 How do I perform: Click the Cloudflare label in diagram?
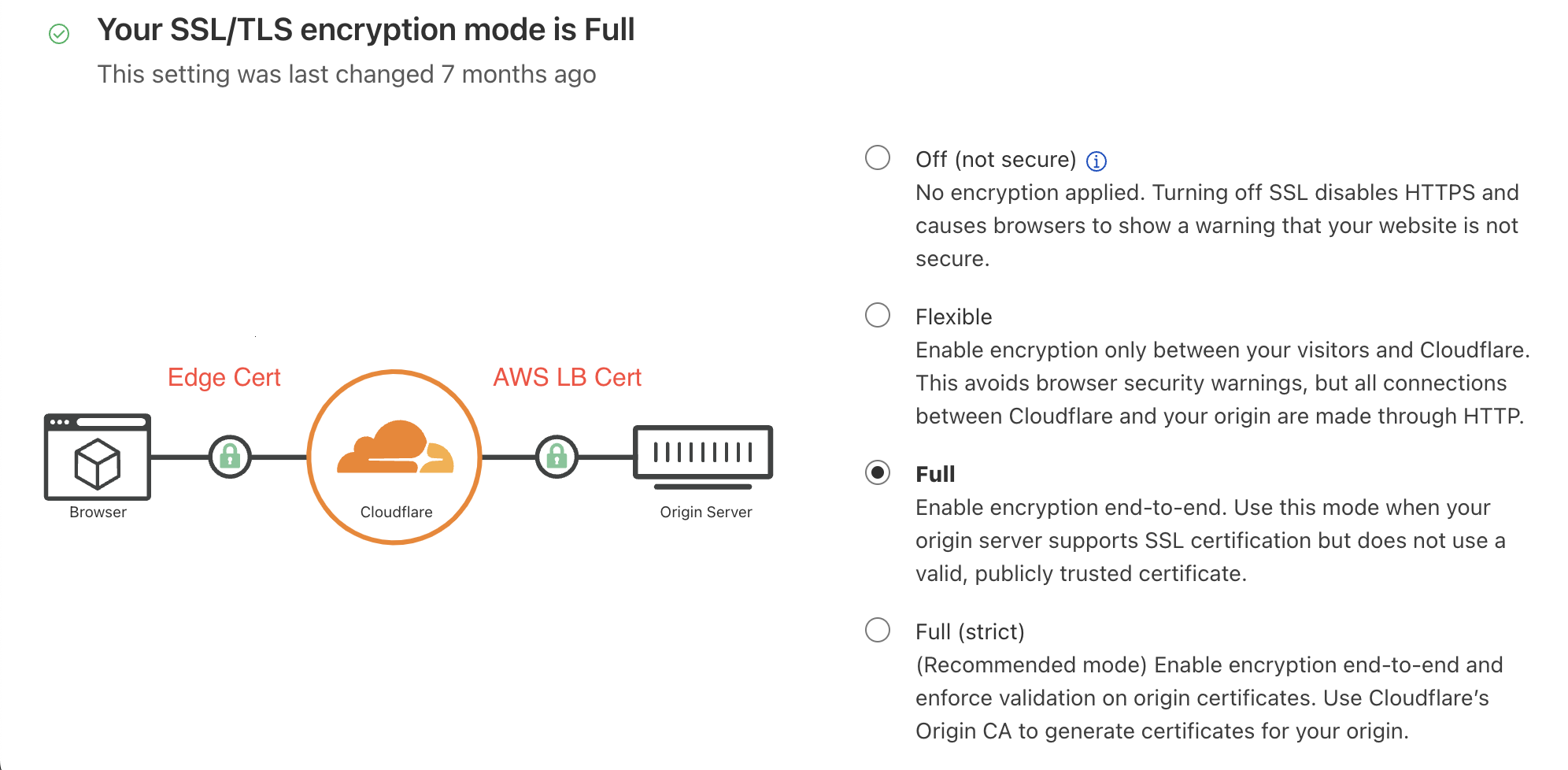tap(396, 513)
